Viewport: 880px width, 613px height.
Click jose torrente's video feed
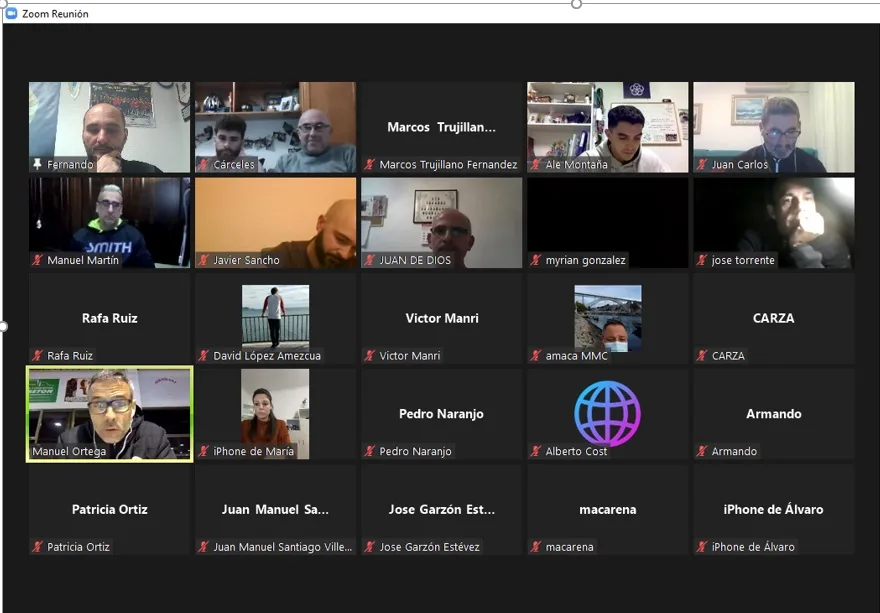pyautogui.click(x=773, y=222)
